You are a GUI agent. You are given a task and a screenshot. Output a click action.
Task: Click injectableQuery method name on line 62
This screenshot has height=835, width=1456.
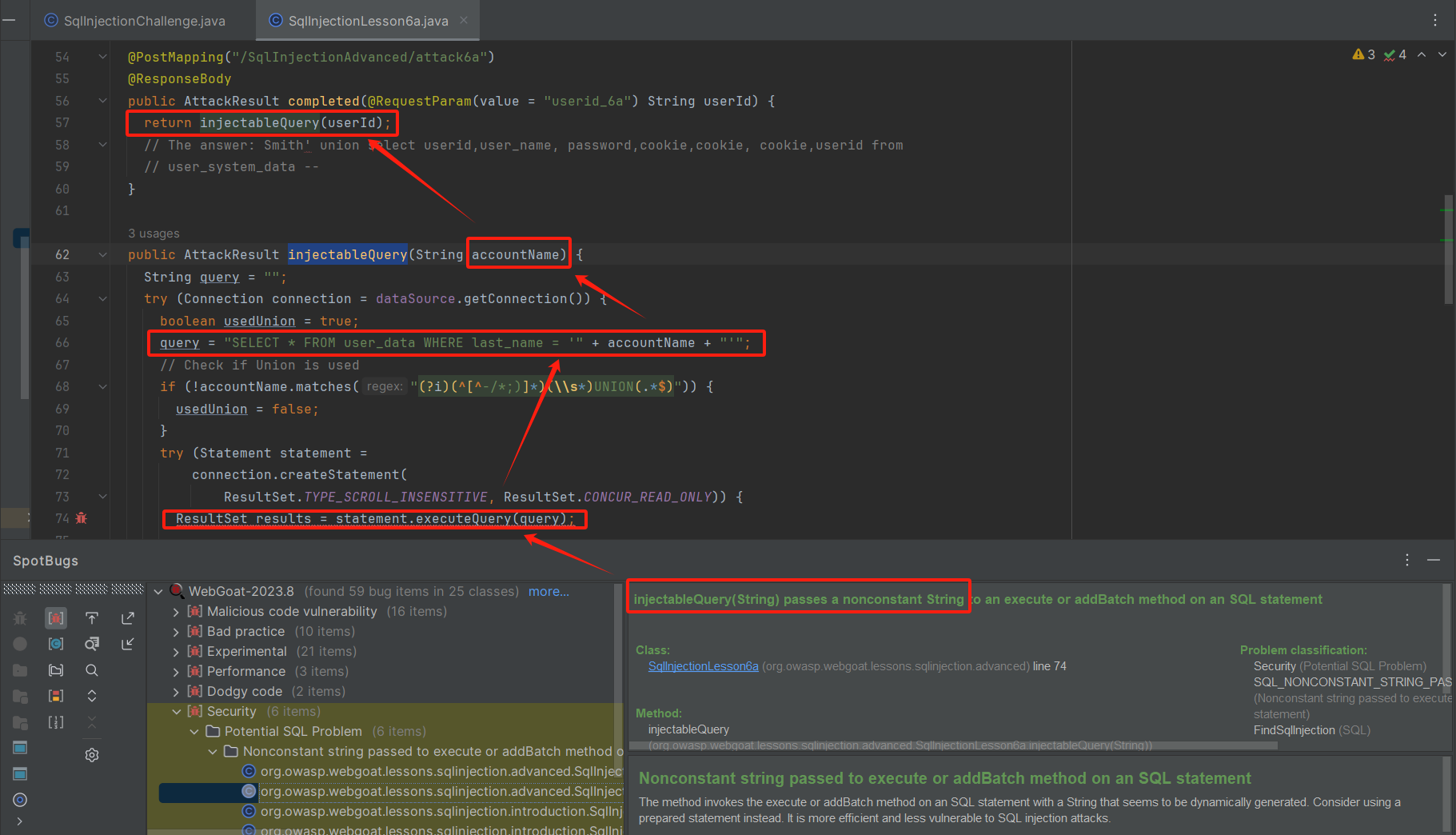click(x=347, y=254)
